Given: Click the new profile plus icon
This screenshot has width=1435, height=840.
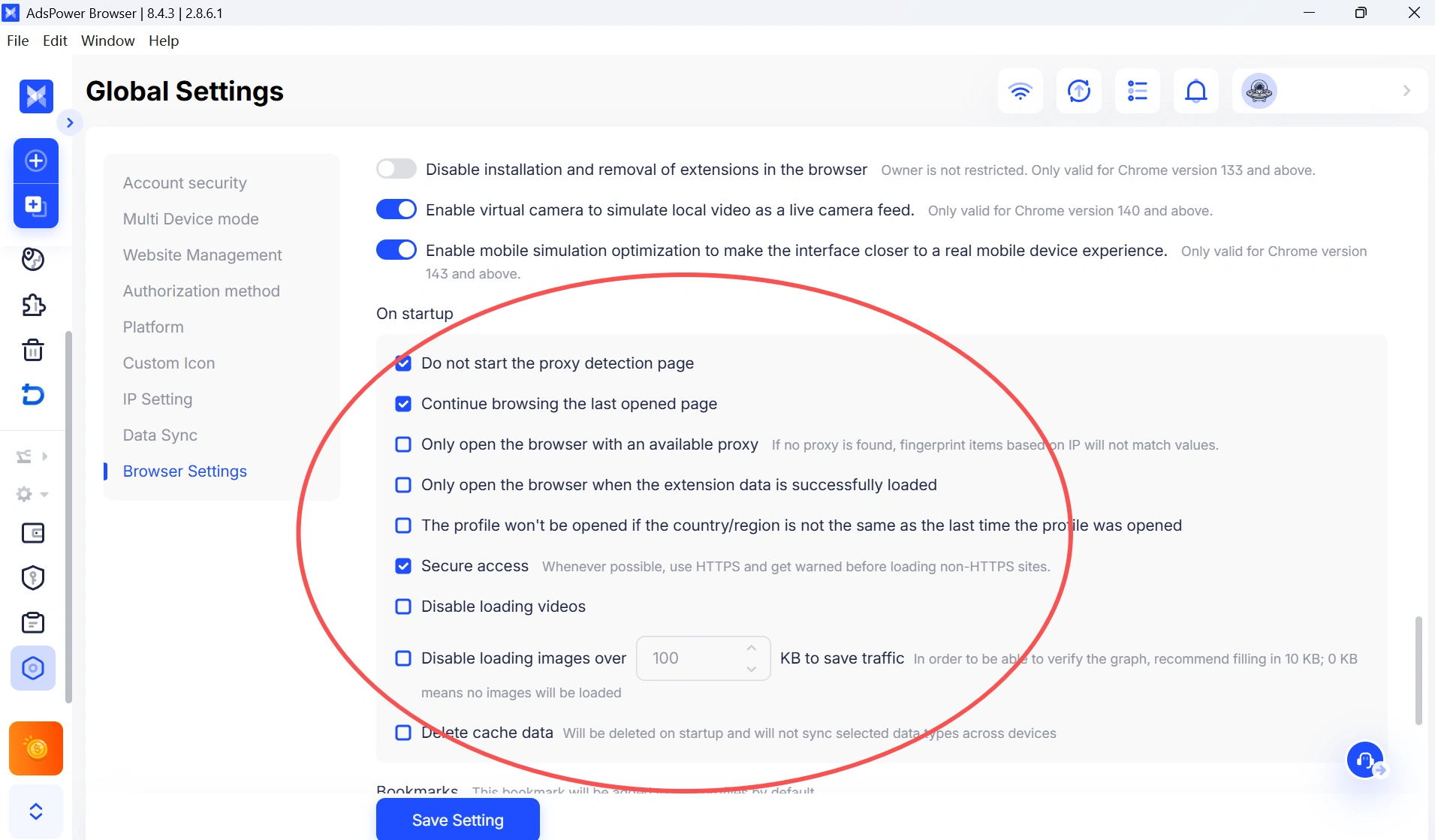Looking at the screenshot, I should click(36, 161).
